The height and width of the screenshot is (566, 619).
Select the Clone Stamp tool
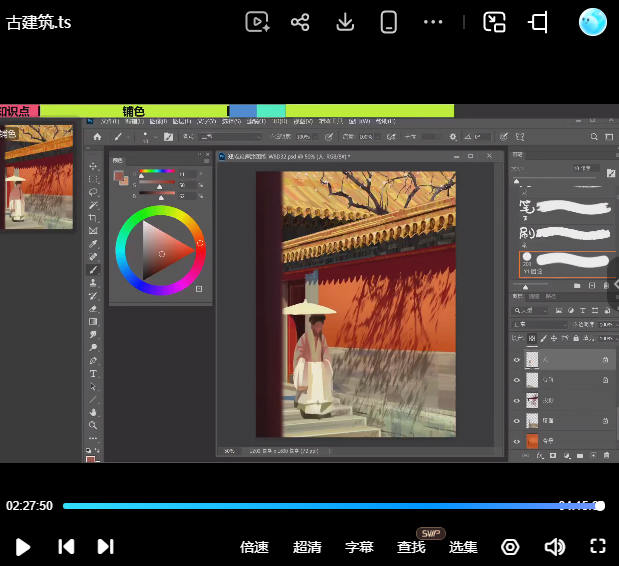(93, 283)
